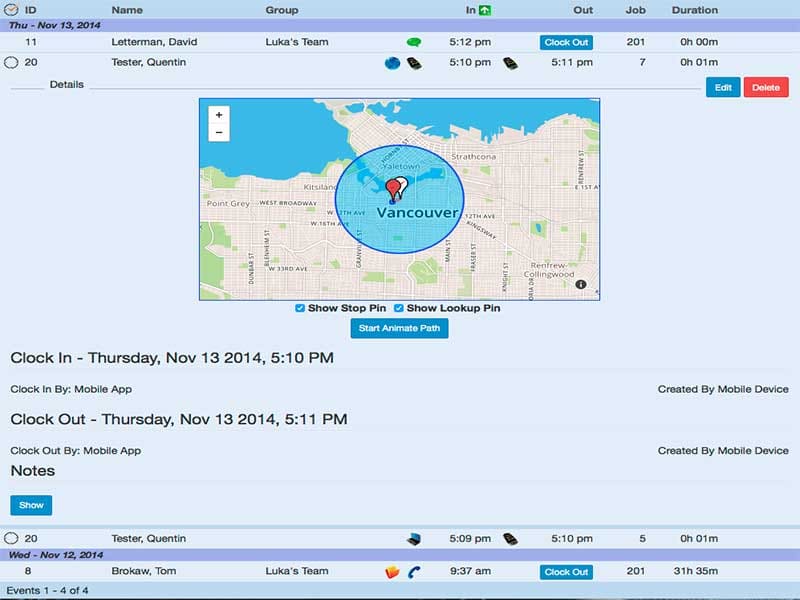Expand the Tester, Quentin 5:09 pm row
The image size is (800, 600).
[11, 539]
